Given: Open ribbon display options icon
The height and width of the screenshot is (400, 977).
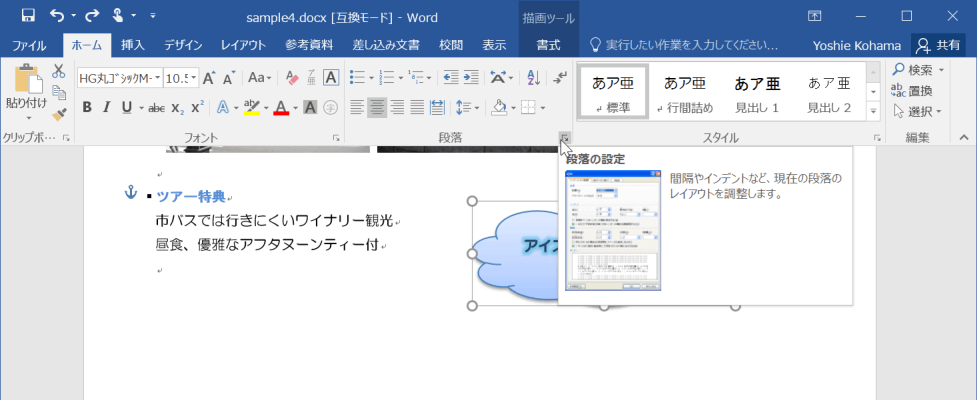Looking at the screenshot, I should coord(814,16).
